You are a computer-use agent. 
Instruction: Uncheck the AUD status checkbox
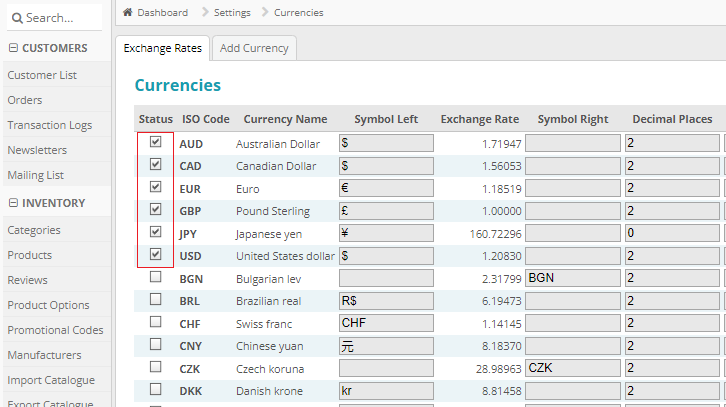tap(156, 142)
